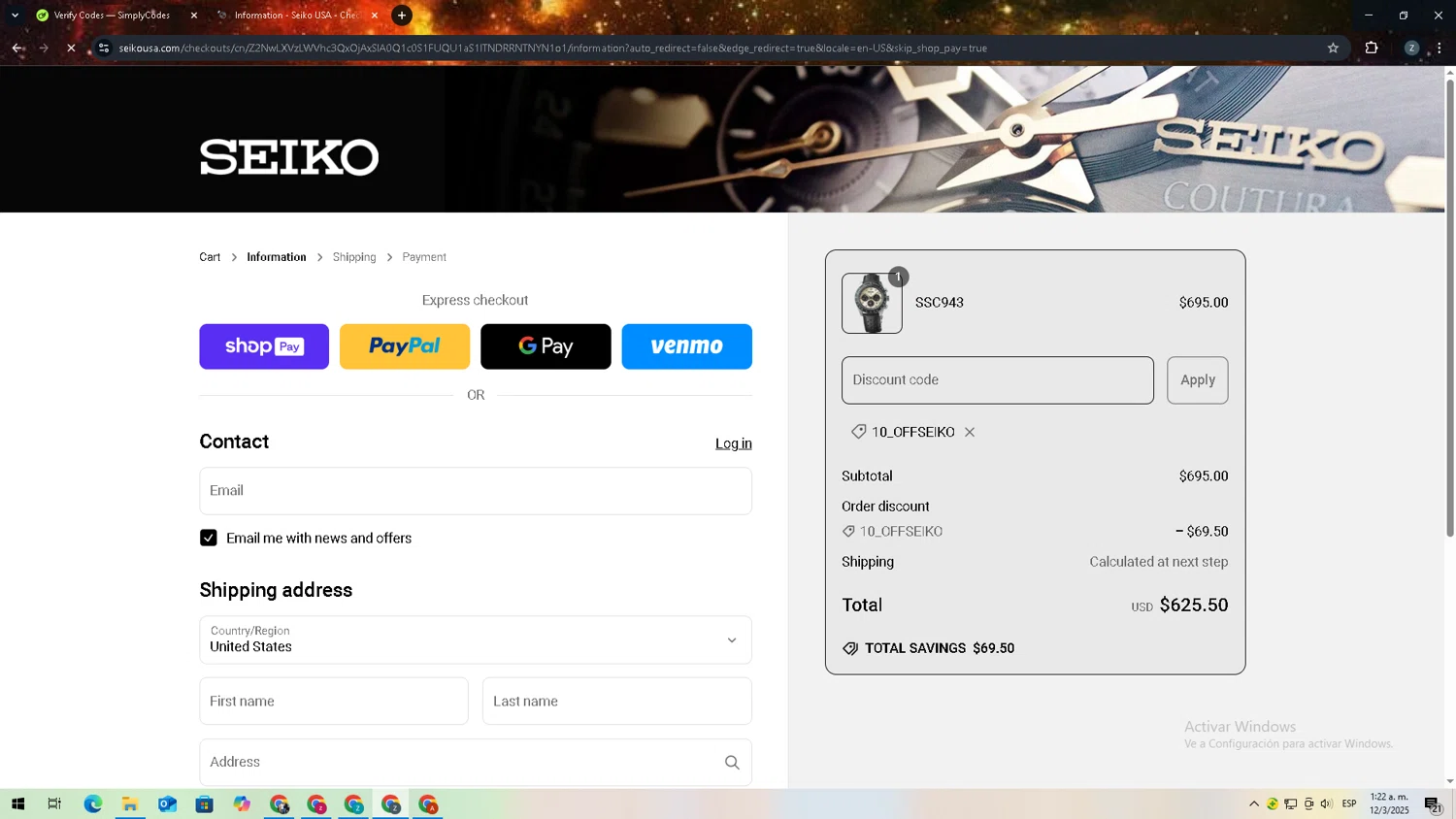This screenshot has width=1456, height=819.
Task: Go back to Cart breadcrumb
Action: [210, 257]
